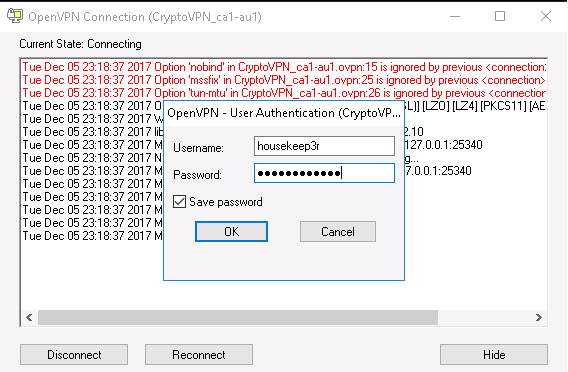Uncheck the Save password checkbox
Viewport: 568px width, 372px height.
179,202
